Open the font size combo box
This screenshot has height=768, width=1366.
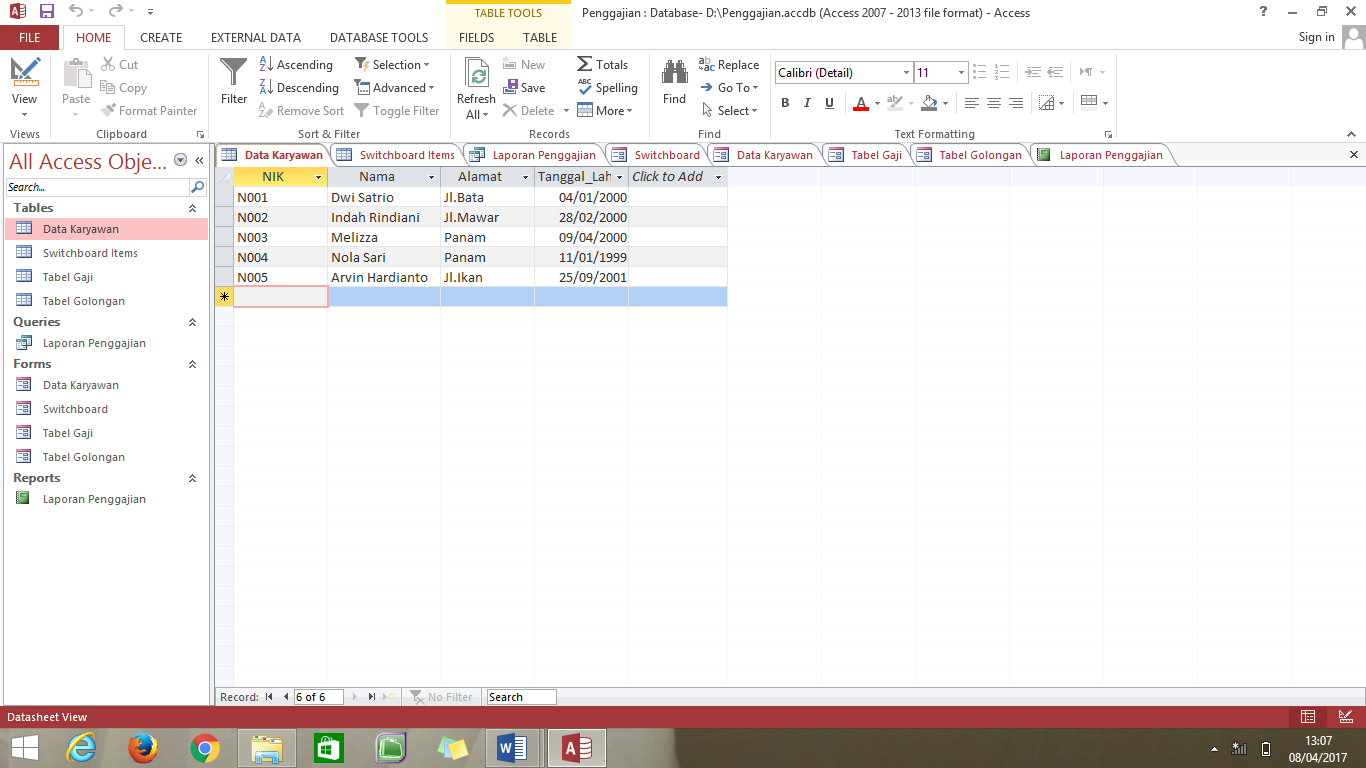[941, 73]
